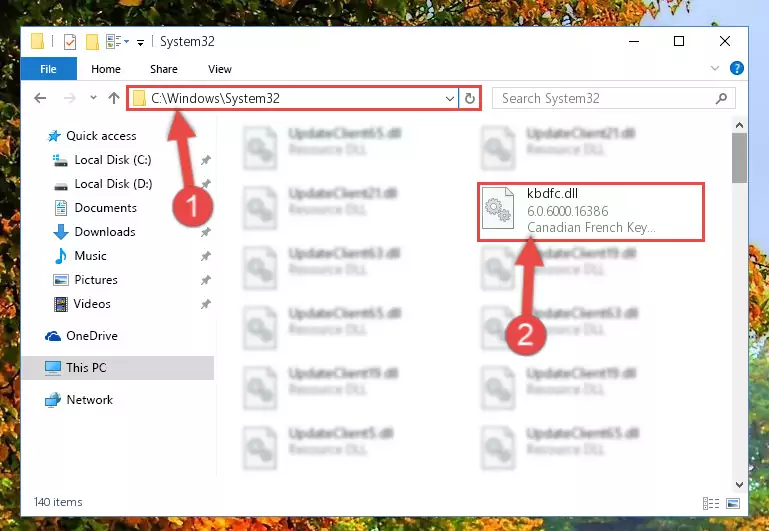
Task: Expand the address bar history dropdown
Action: pos(449,99)
